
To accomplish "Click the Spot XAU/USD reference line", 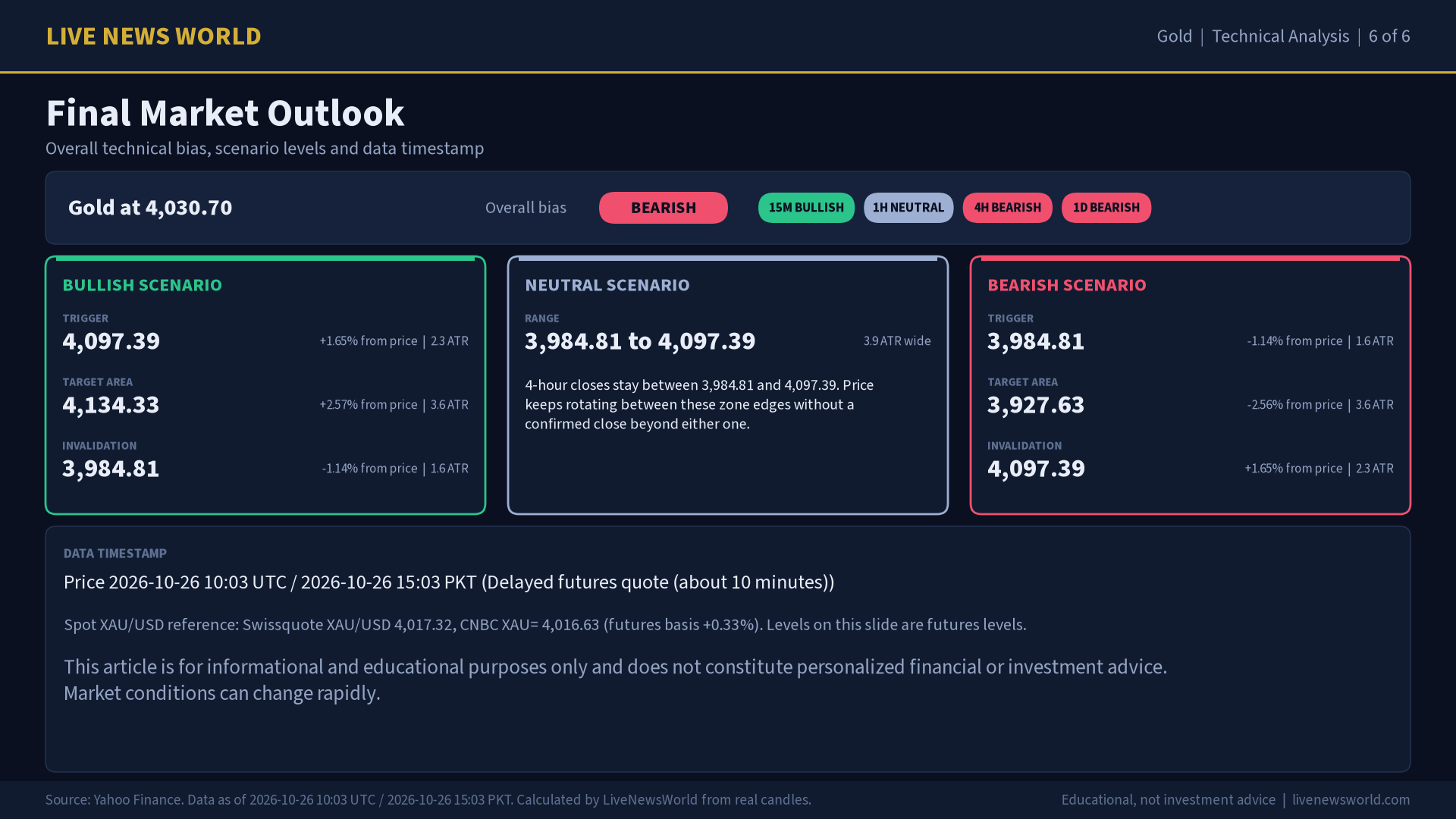I will 545,625.
